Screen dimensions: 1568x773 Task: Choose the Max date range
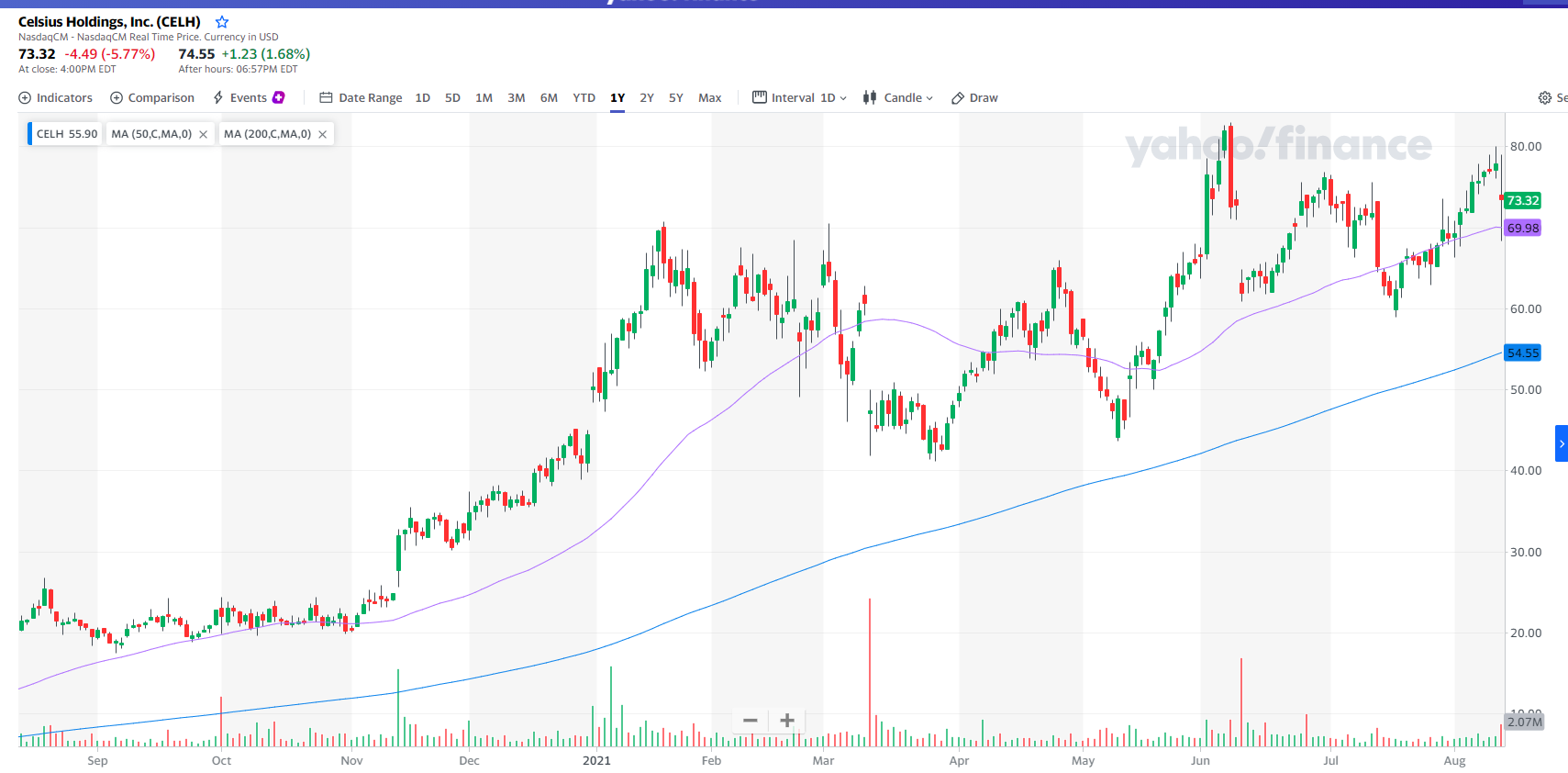pos(709,98)
